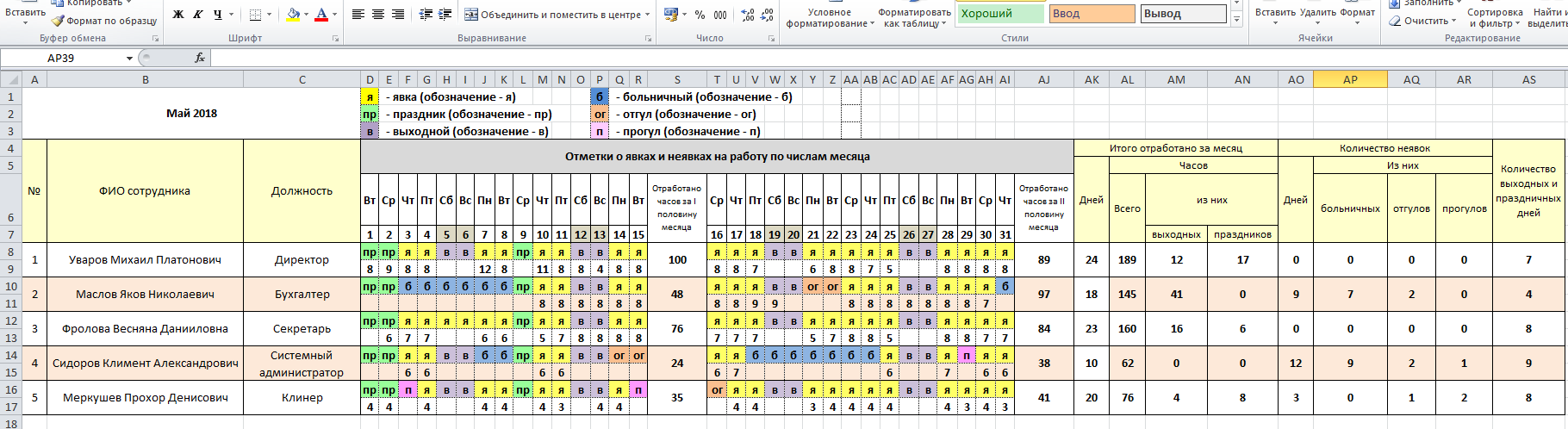Open the Выравнивание dialog launcher
This screenshot has height=429, width=1568.
point(649,39)
